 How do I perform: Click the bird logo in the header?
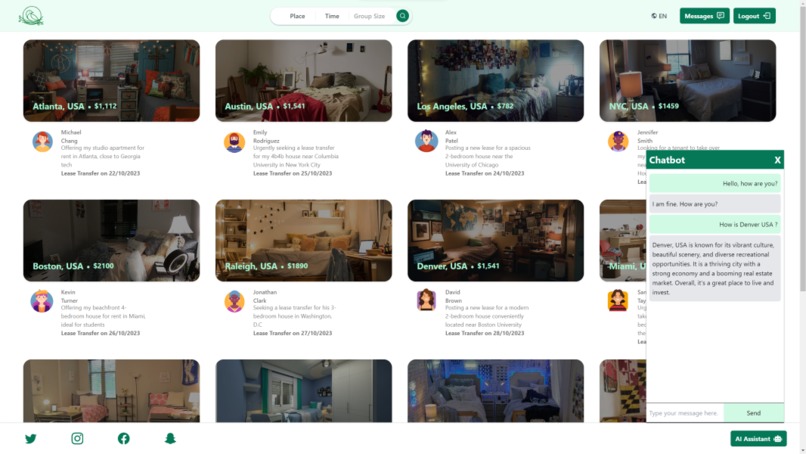pos(31,16)
